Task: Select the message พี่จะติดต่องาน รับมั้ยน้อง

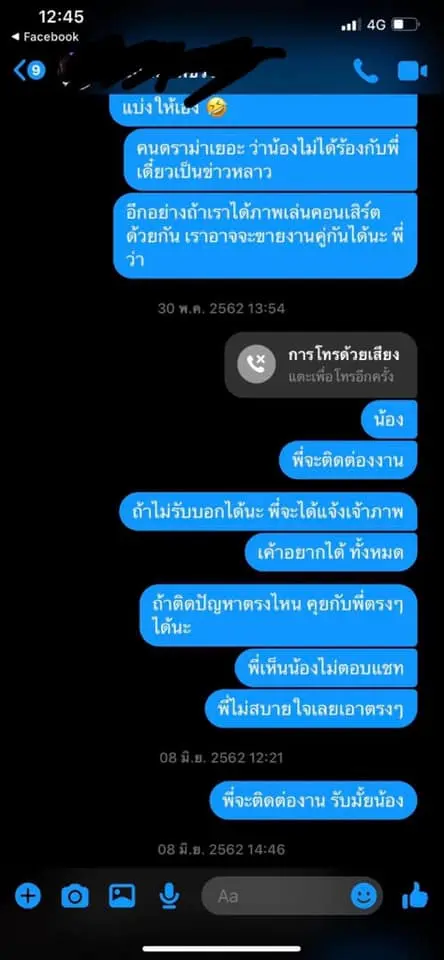Action: tap(313, 800)
